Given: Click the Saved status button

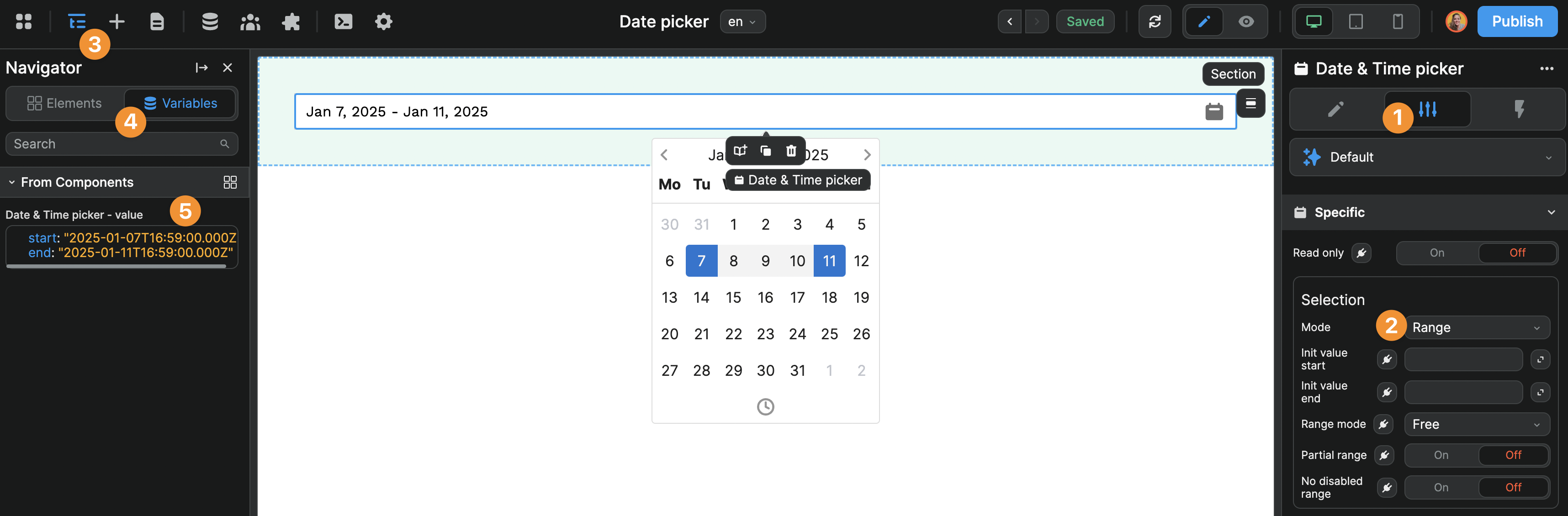Looking at the screenshot, I should pyautogui.click(x=1085, y=21).
